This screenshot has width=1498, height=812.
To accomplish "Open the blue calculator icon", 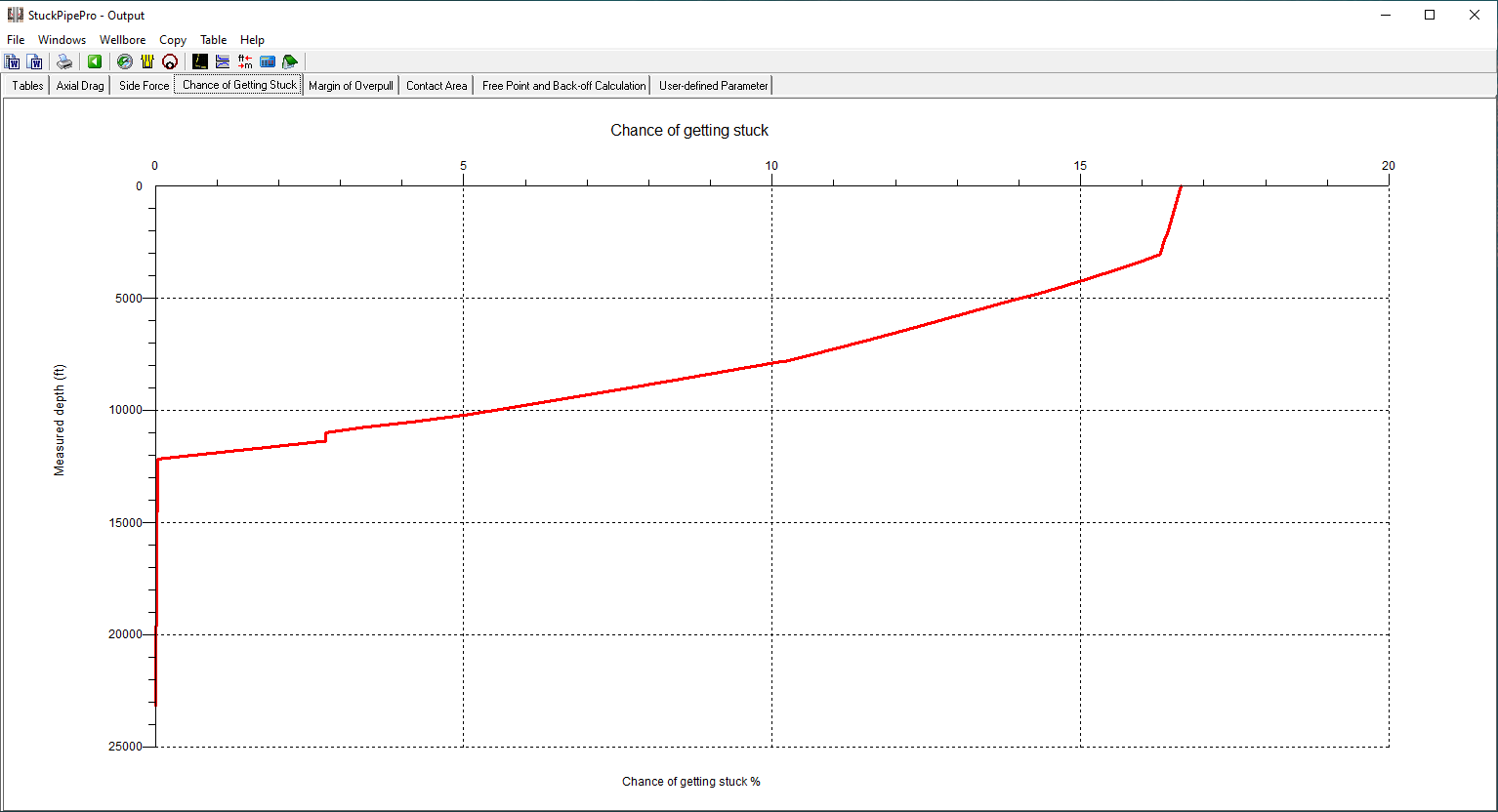I will coord(268,61).
